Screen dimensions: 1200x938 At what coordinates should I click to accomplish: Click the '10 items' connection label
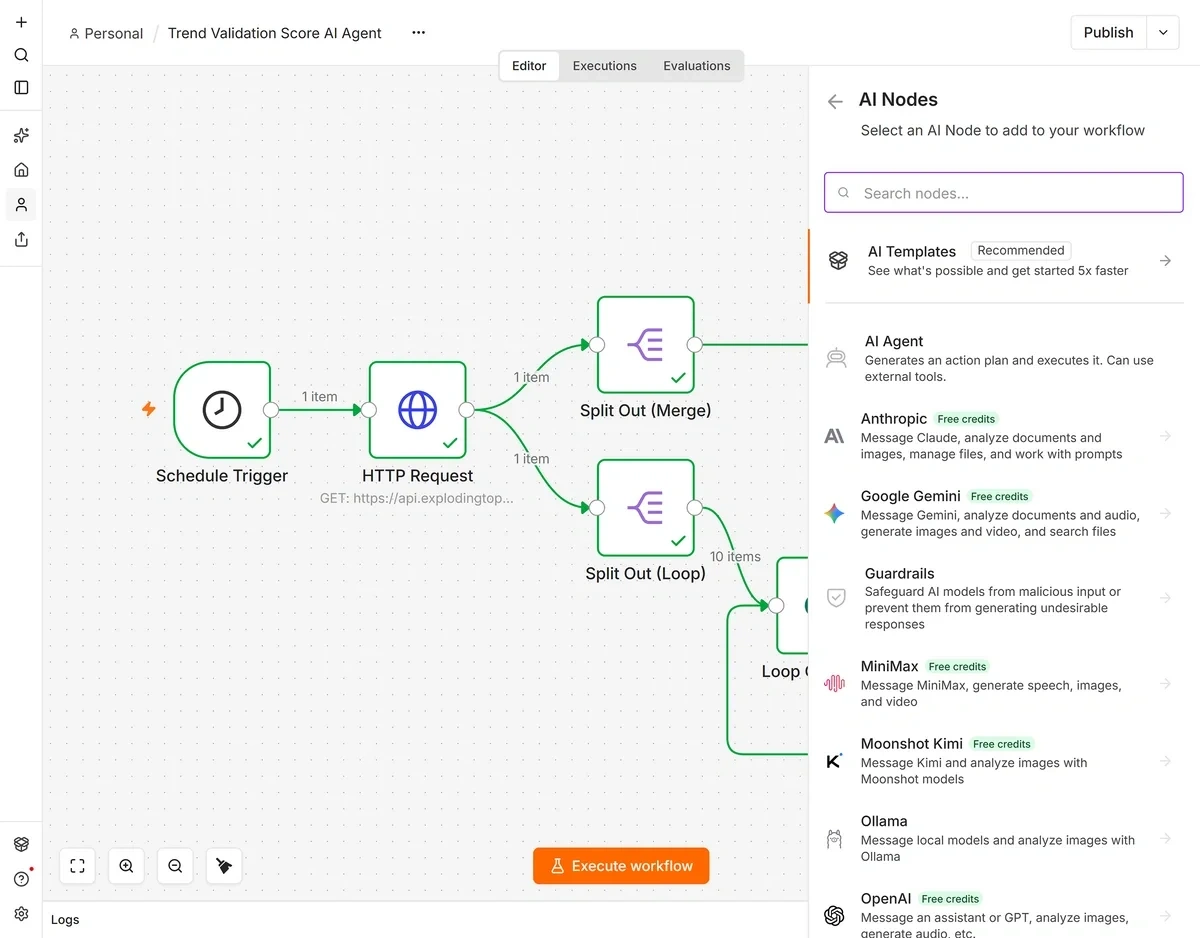[x=735, y=556]
